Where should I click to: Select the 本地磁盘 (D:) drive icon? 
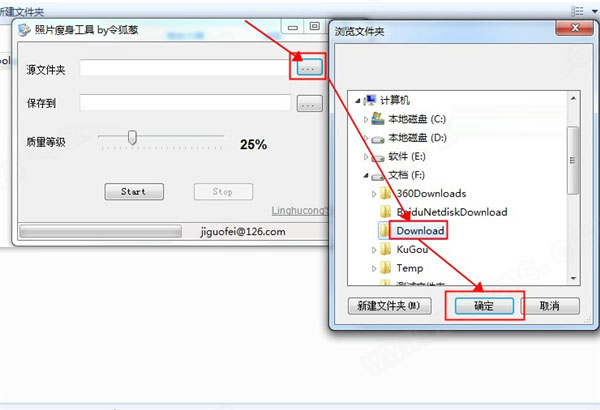tap(378, 139)
